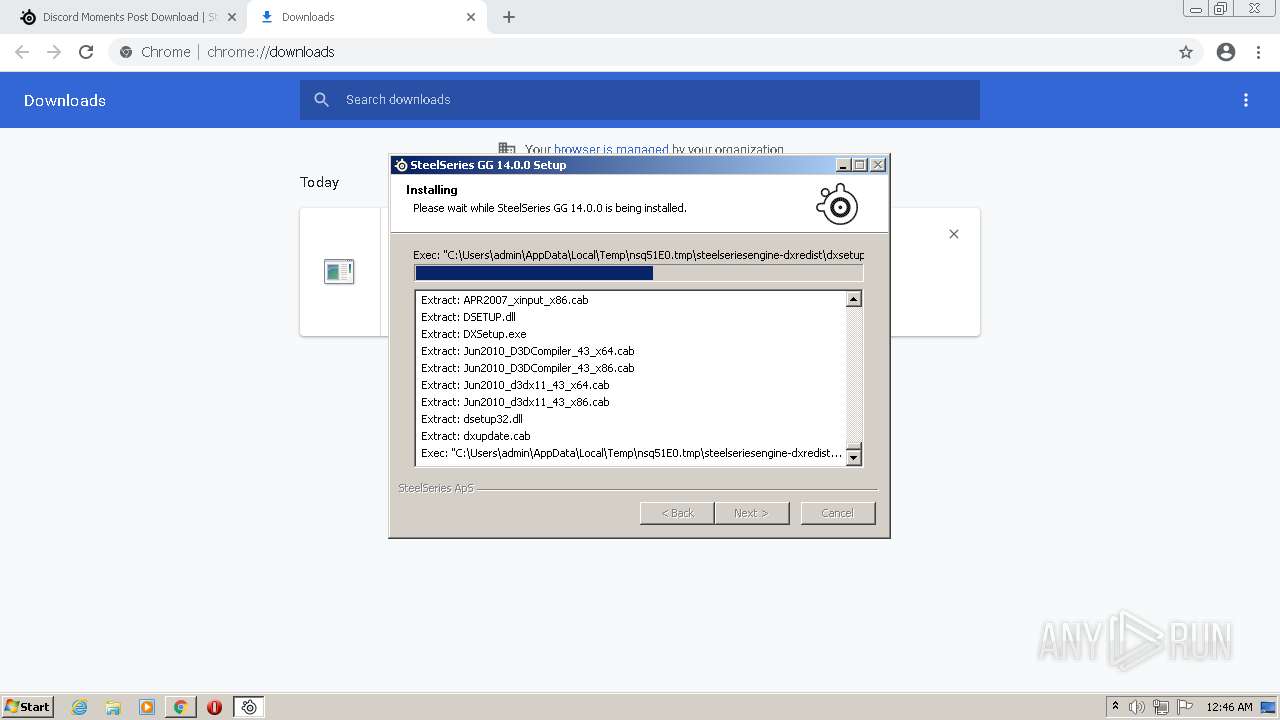The height and width of the screenshot is (720, 1280).
Task: Open the Downloads page more-actions menu
Action: click(1246, 100)
